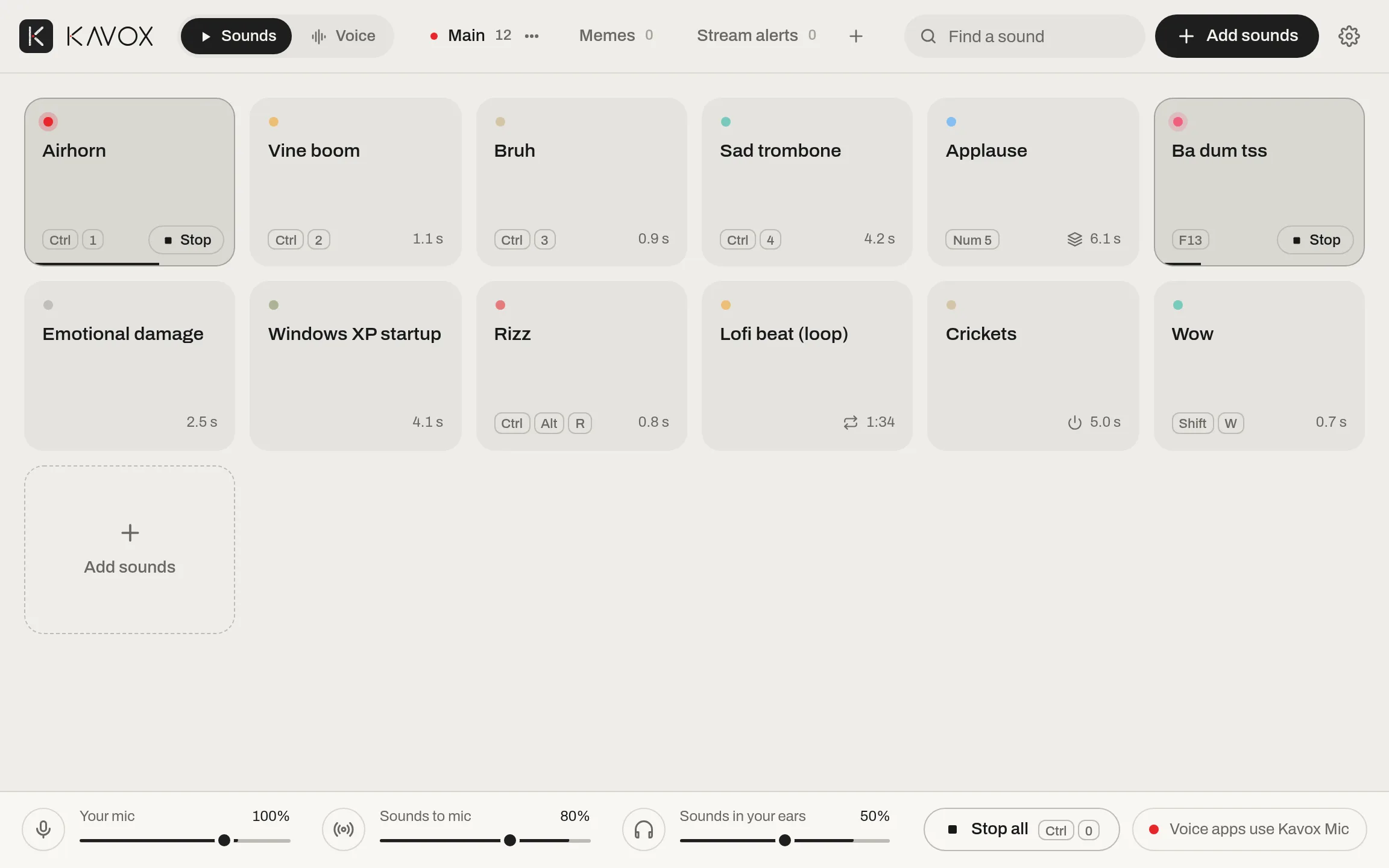Click the layers icon on Applause card

click(x=1075, y=239)
